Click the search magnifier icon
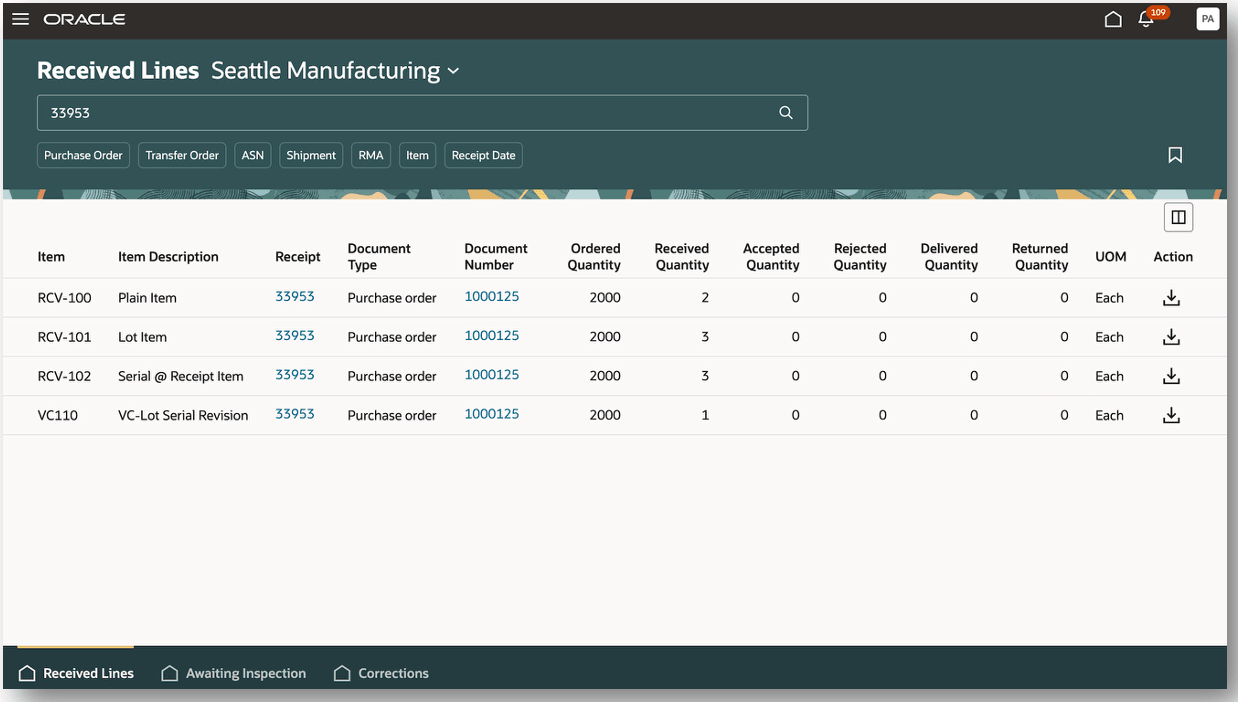The height and width of the screenshot is (702, 1238). click(x=786, y=113)
